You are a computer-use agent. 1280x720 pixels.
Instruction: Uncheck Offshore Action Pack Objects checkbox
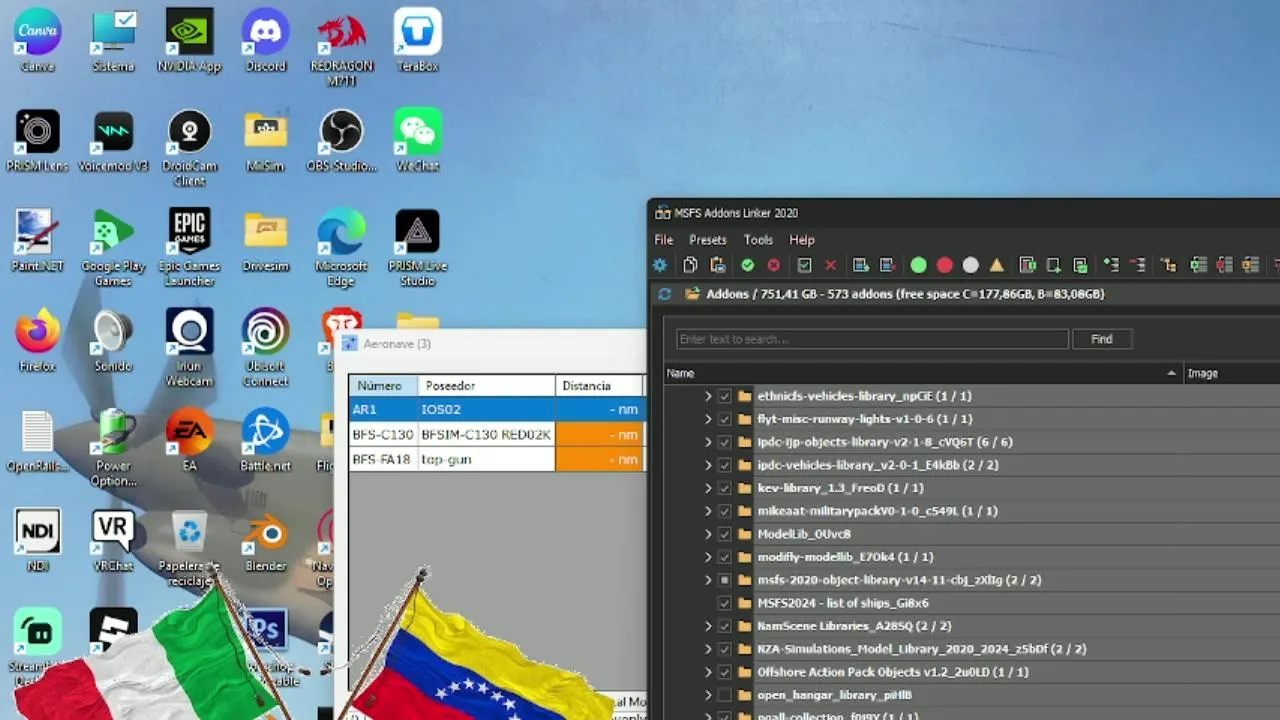(x=724, y=672)
